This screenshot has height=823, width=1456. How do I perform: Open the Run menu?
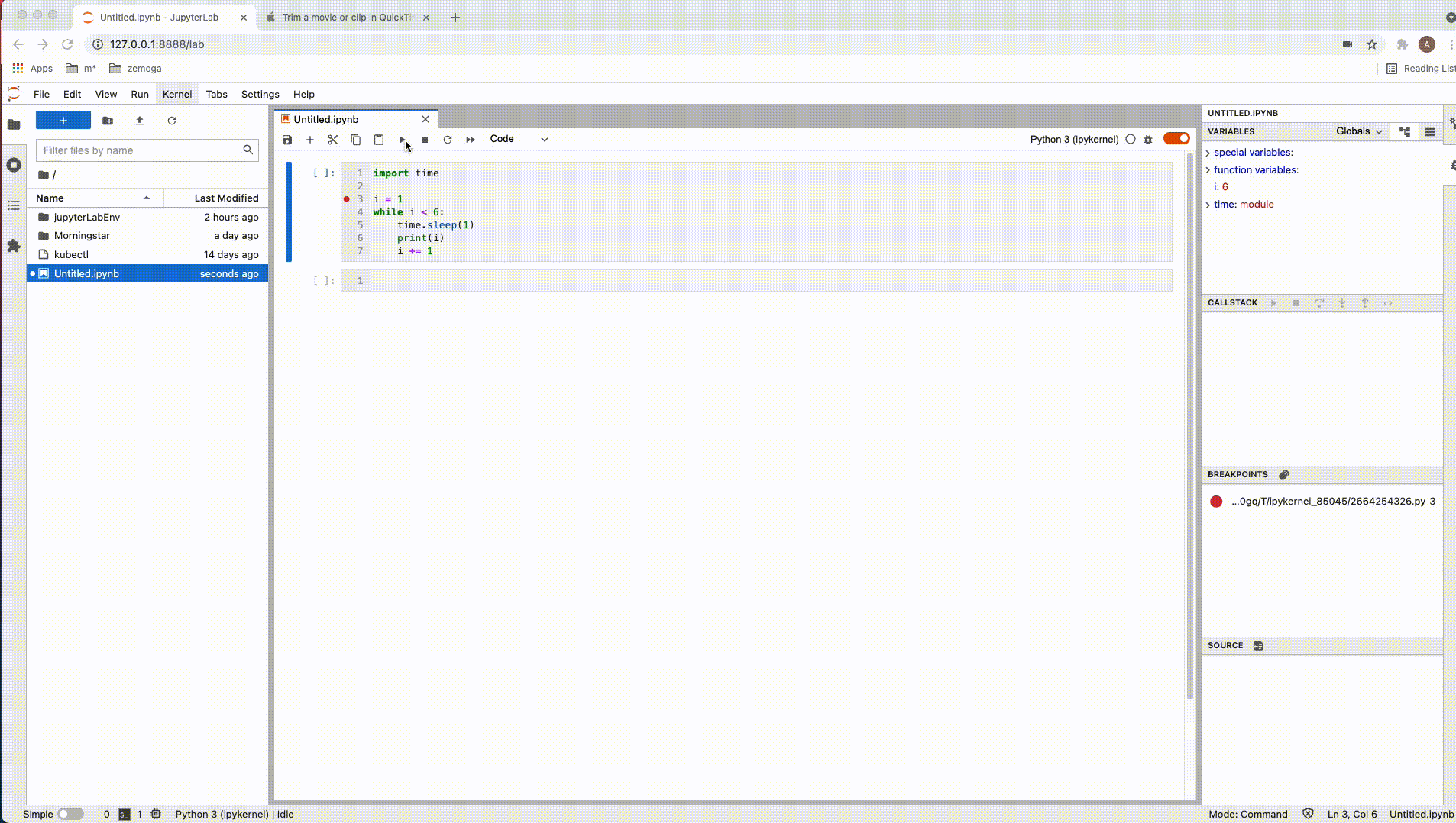140,95
